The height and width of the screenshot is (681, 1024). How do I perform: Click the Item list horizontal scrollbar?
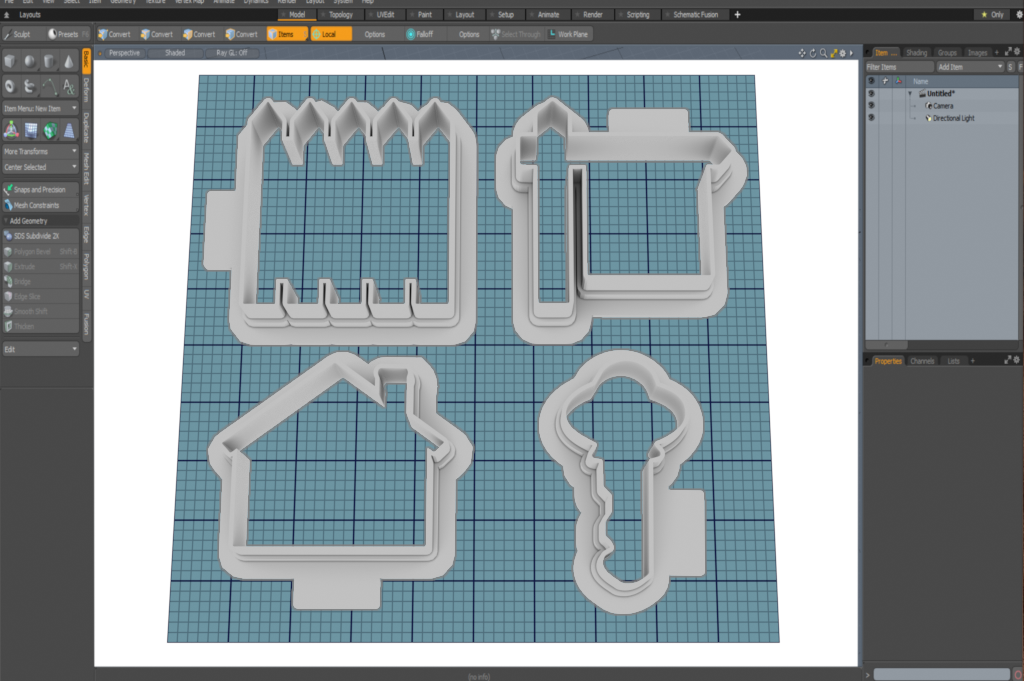click(886, 345)
